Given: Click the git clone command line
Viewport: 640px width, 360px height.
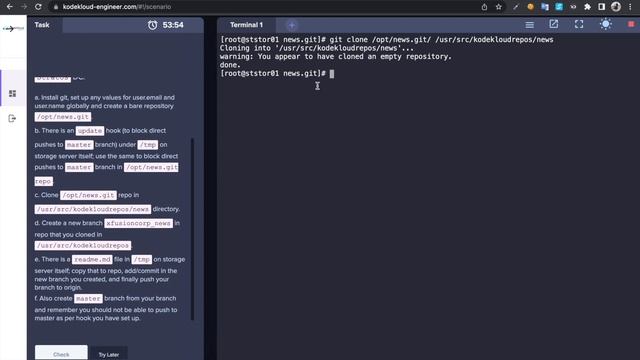Looking at the screenshot, I should pos(387,40).
